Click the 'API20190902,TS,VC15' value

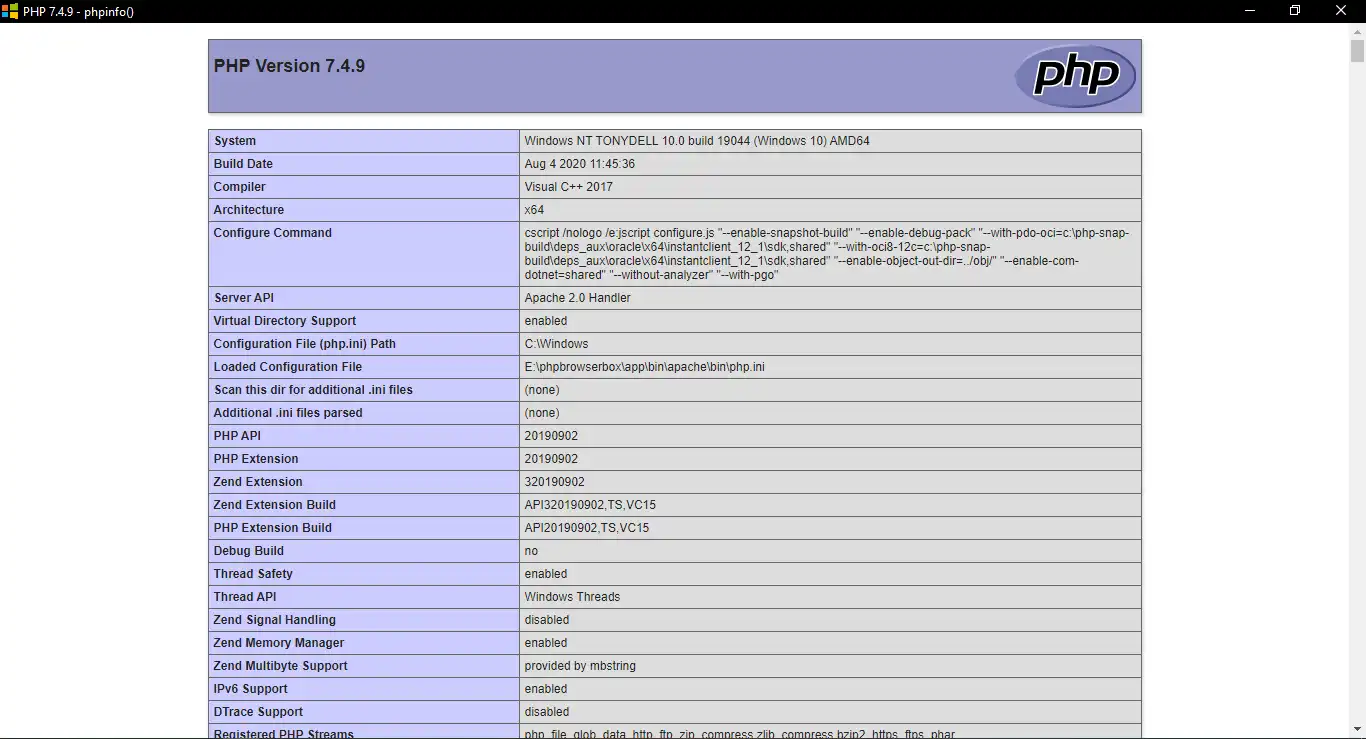click(587, 528)
